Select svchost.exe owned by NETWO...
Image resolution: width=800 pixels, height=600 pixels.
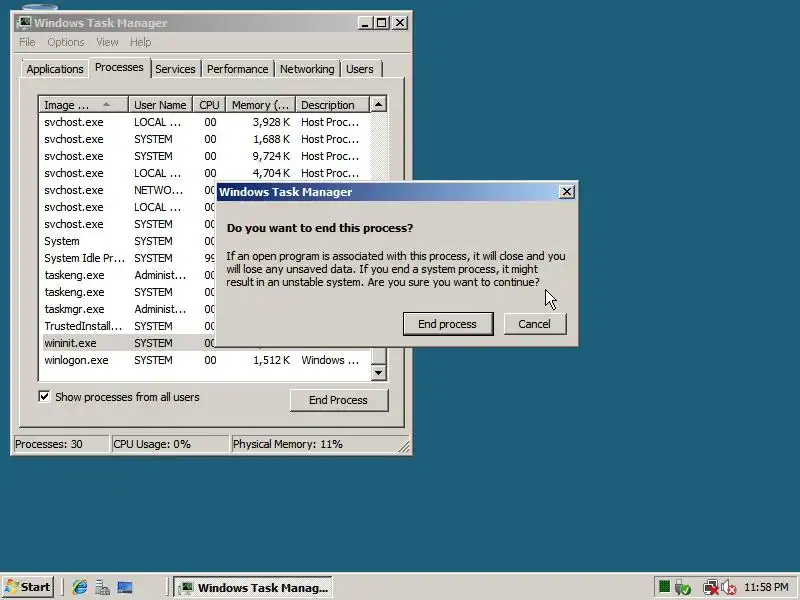129,190
